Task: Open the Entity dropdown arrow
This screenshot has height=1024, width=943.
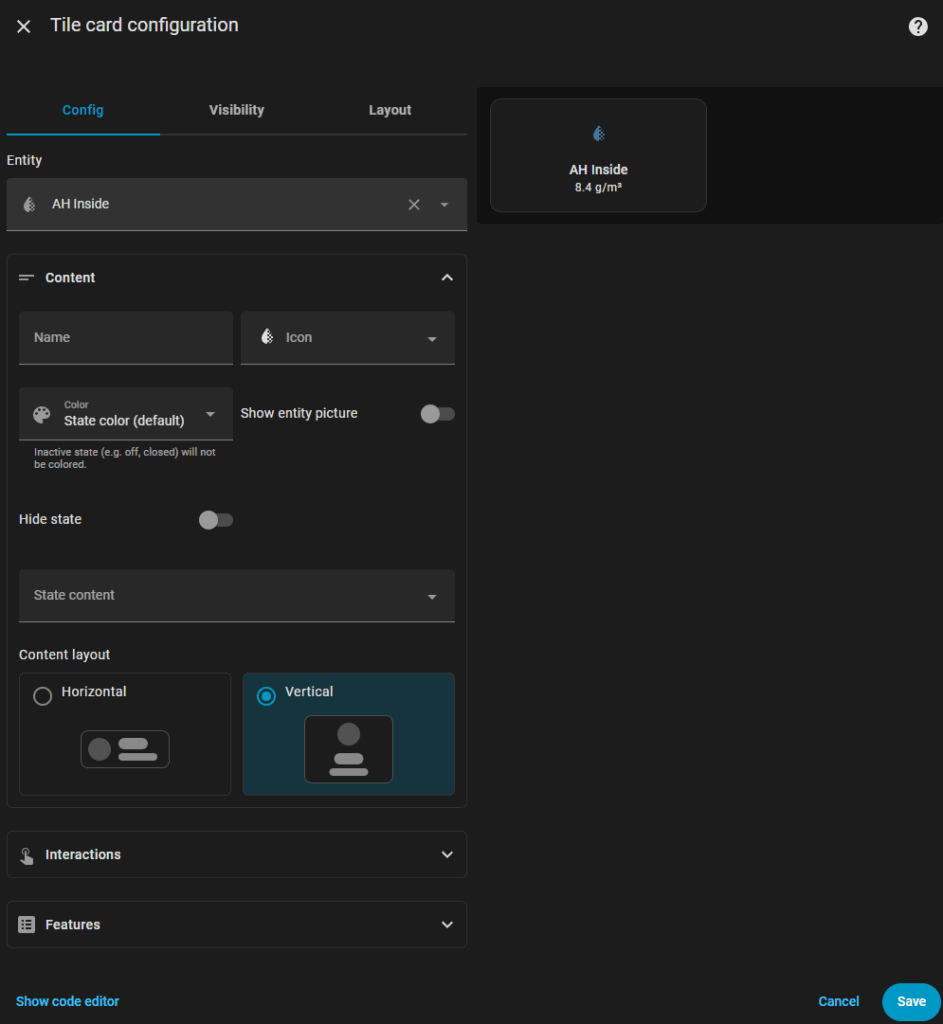Action: coord(444,204)
